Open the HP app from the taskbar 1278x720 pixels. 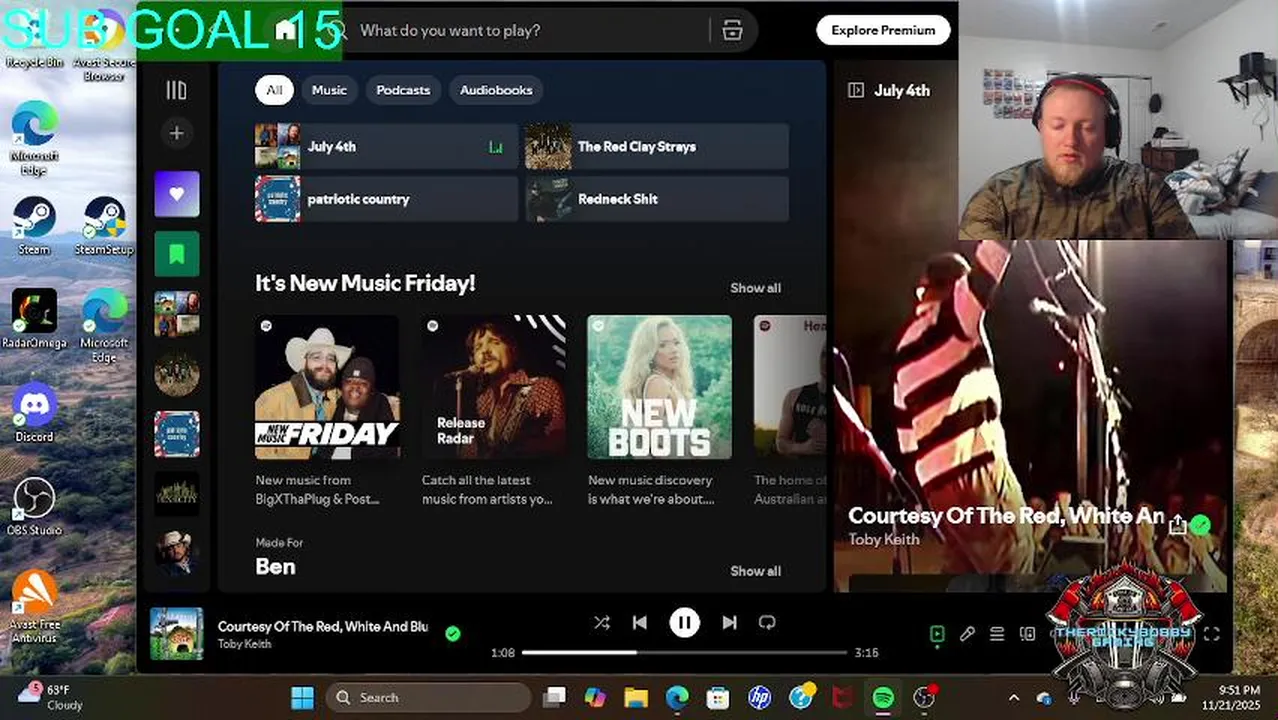(x=759, y=697)
